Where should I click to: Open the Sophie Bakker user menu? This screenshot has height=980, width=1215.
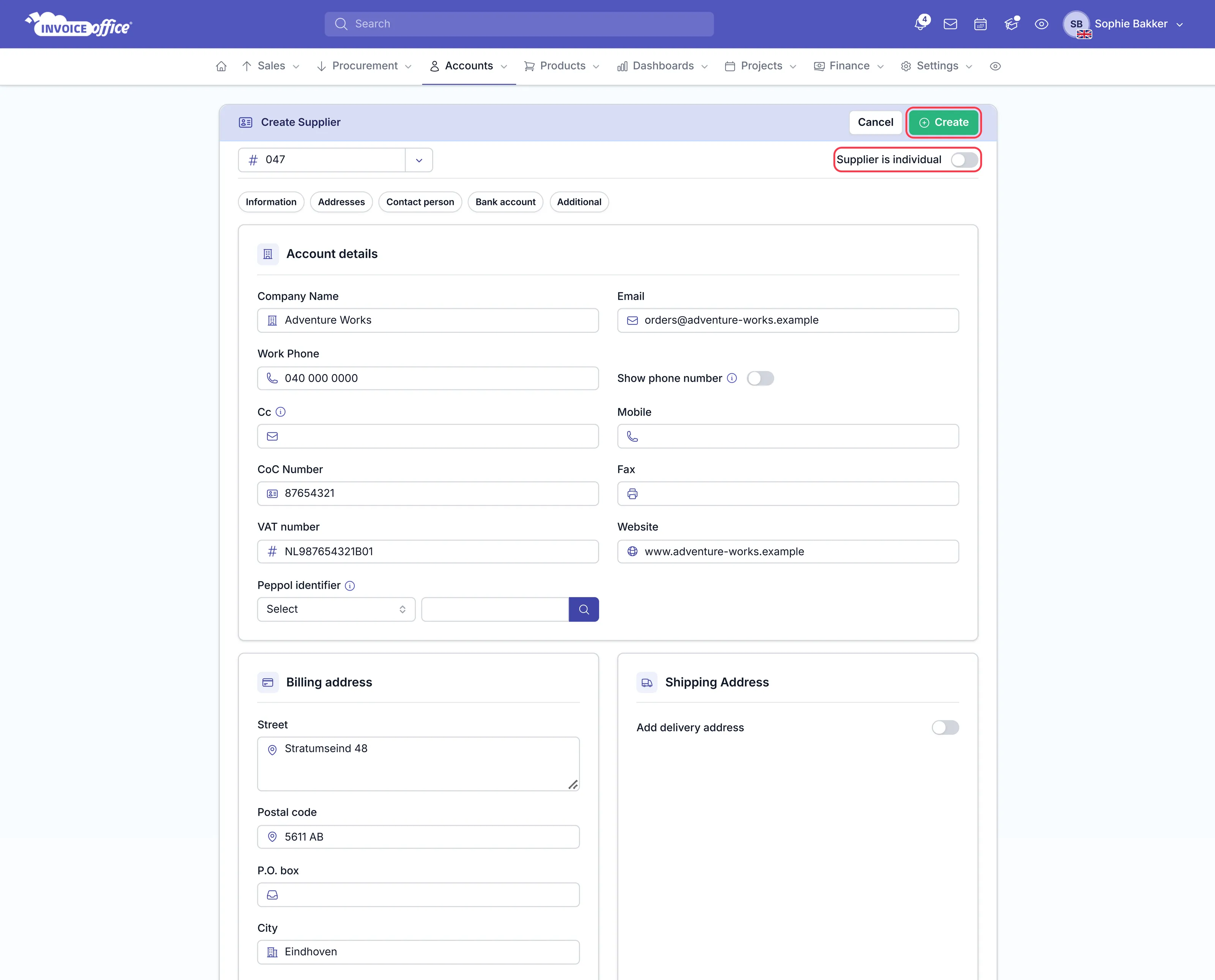[1123, 24]
